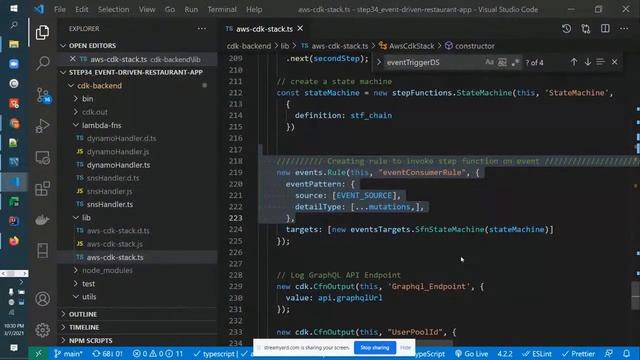Open timeline history icon in editor toolbar

coord(567,29)
